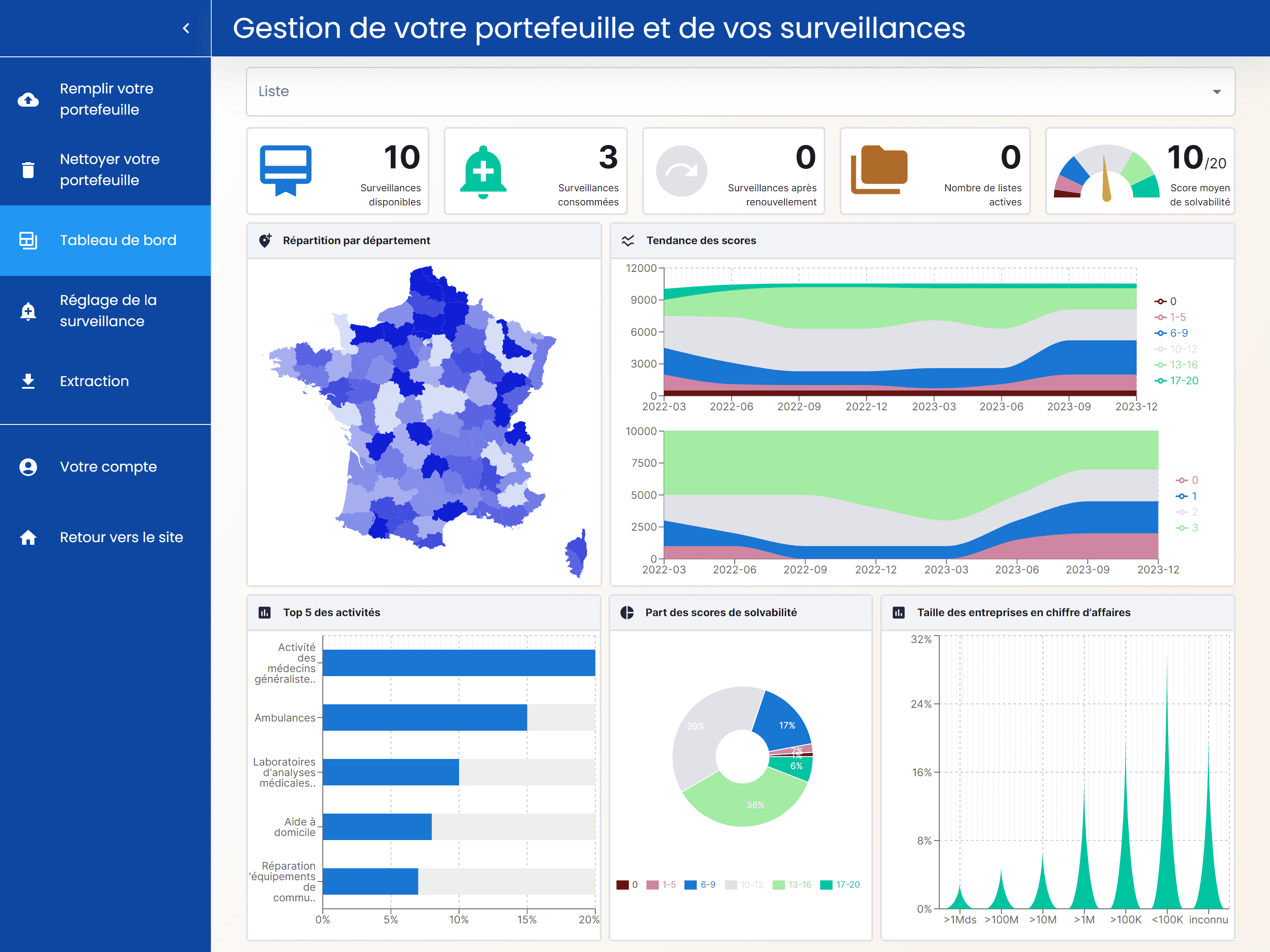Click the surveillance settings bell icon
1270x952 pixels.
[27, 310]
